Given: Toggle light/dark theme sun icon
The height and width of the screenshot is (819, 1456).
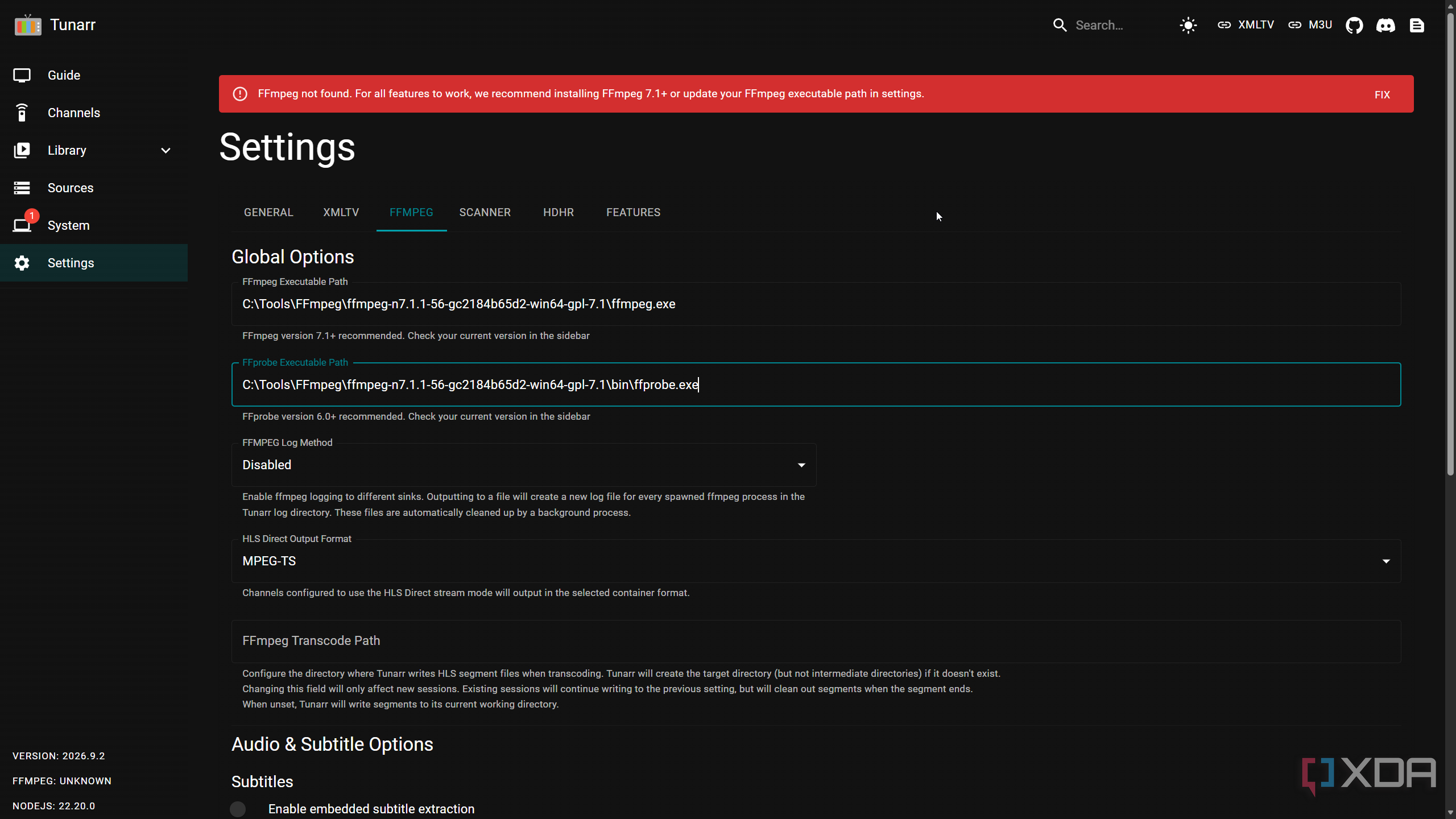Looking at the screenshot, I should click(x=1188, y=25).
